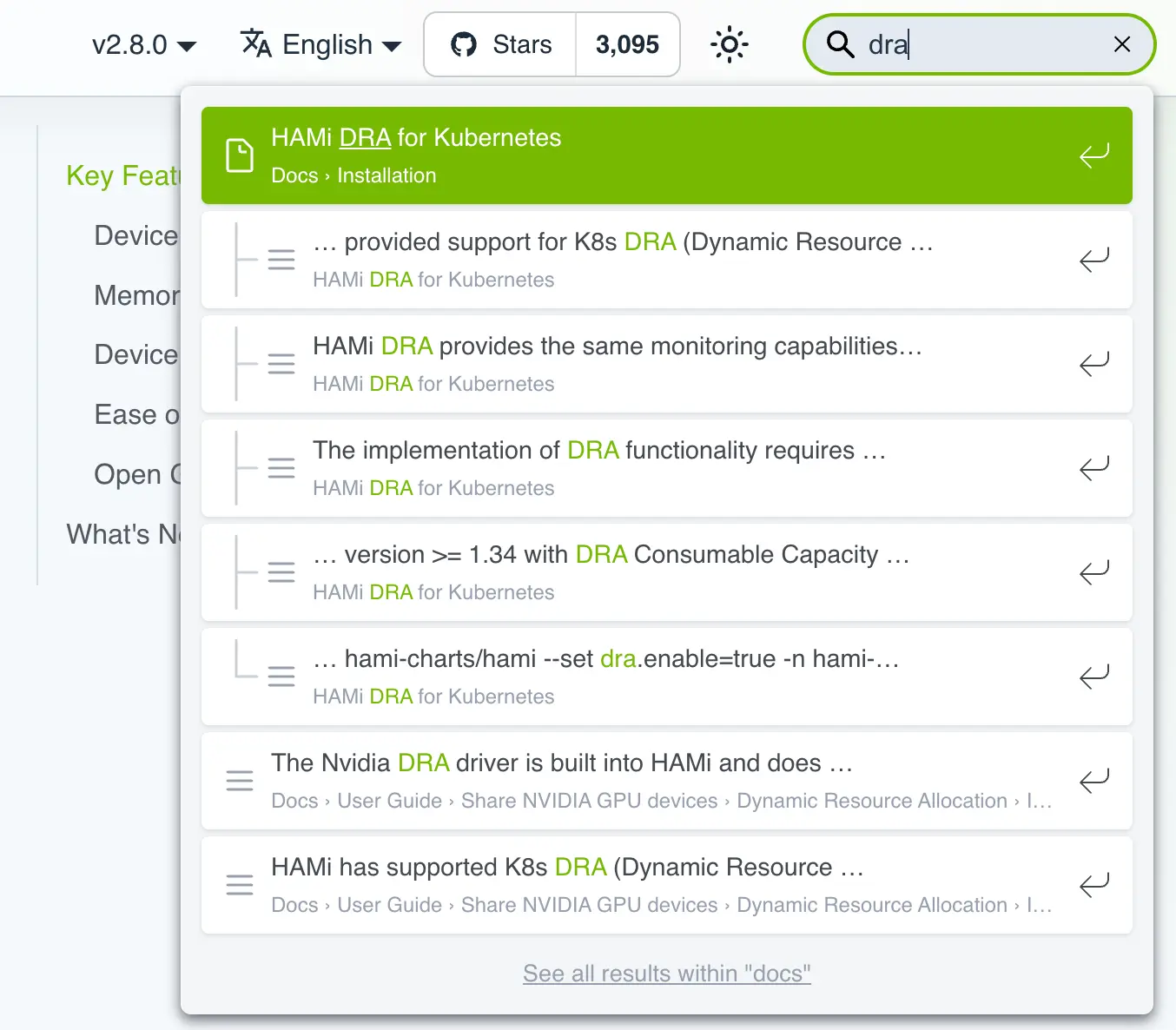Screen dimensions: 1176x1030
Task: Click the page icon on the highlighted result
Action: pyautogui.click(x=240, y=155)
